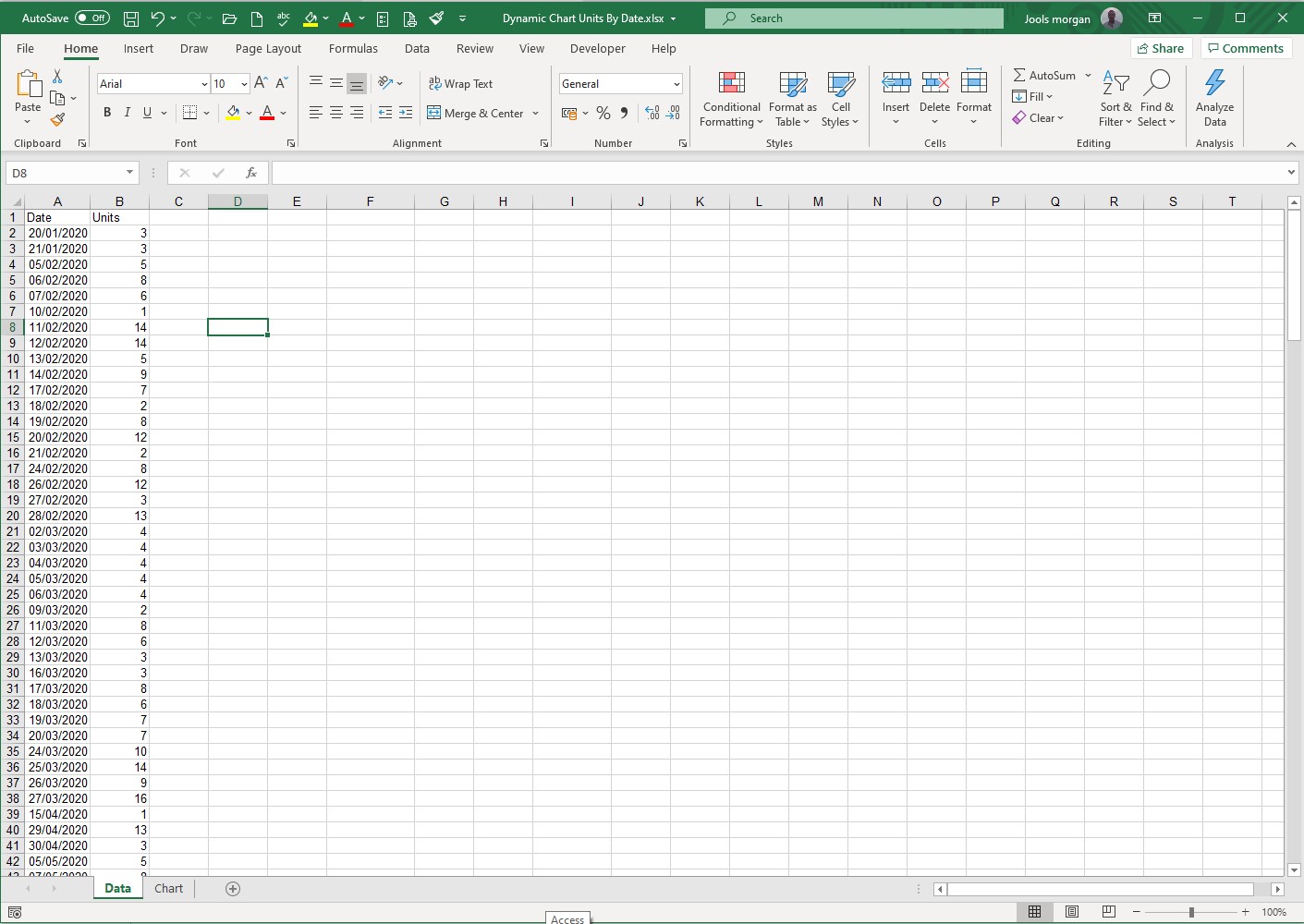Toggle Bold formatting
This screenshot has height=924, width=1304.
tap(107, 113)
